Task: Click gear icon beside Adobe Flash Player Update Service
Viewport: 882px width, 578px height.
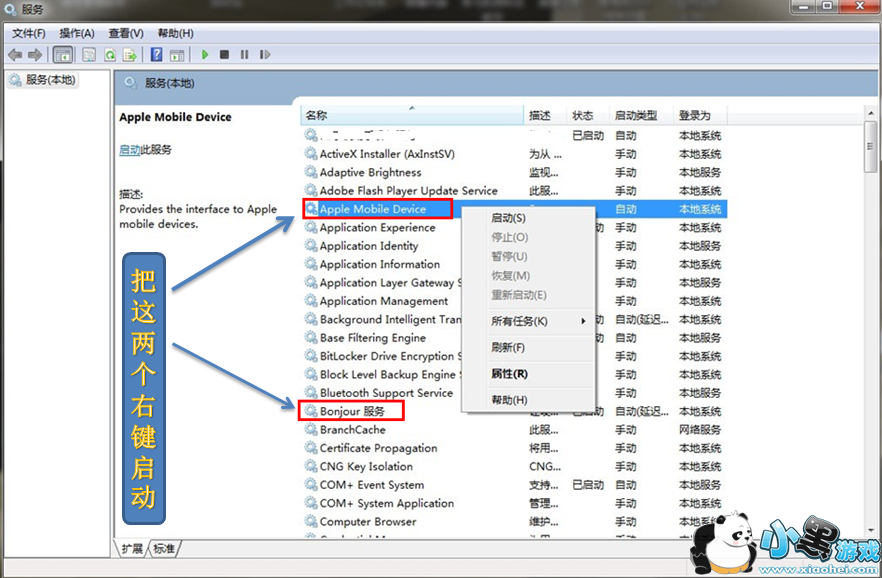Action: [x=310, y=190]
